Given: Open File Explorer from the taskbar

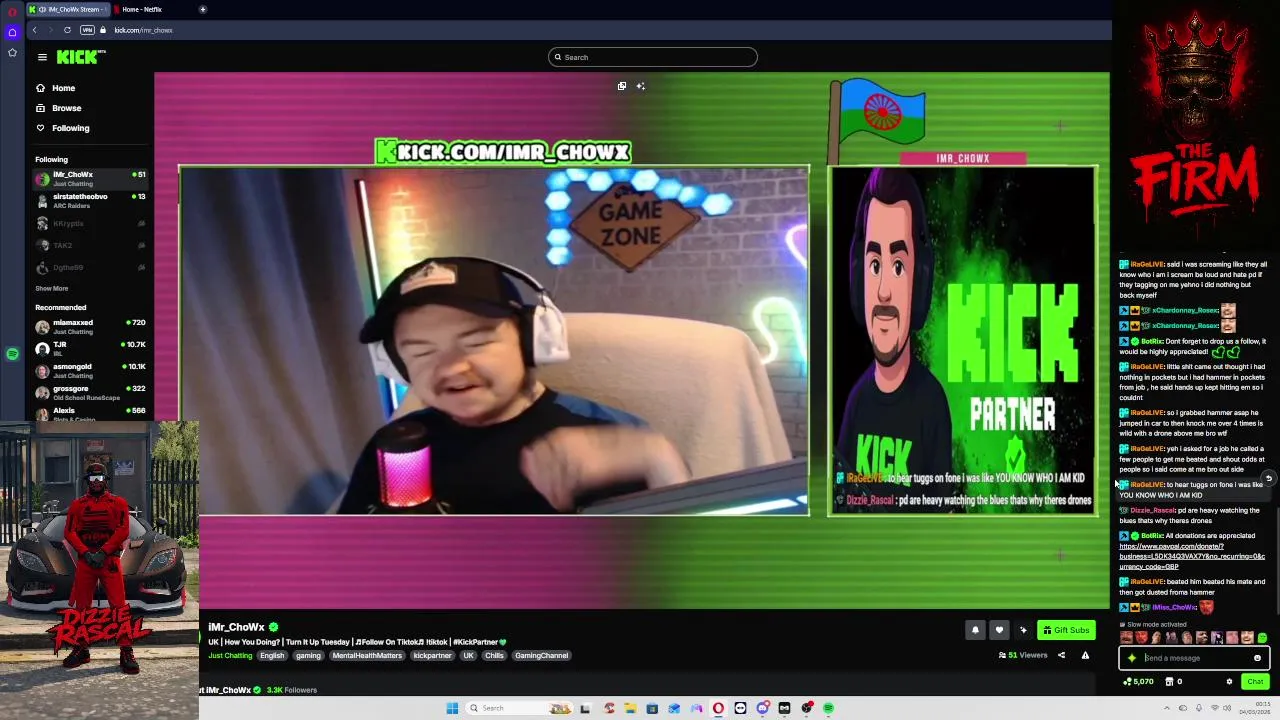Looking at the screenshot, I should [x=630, y=708].
